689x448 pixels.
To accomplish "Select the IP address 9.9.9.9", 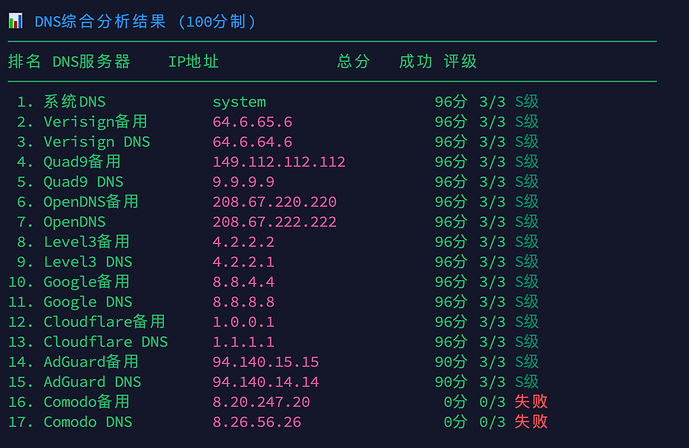I will [x=244, y=182].
